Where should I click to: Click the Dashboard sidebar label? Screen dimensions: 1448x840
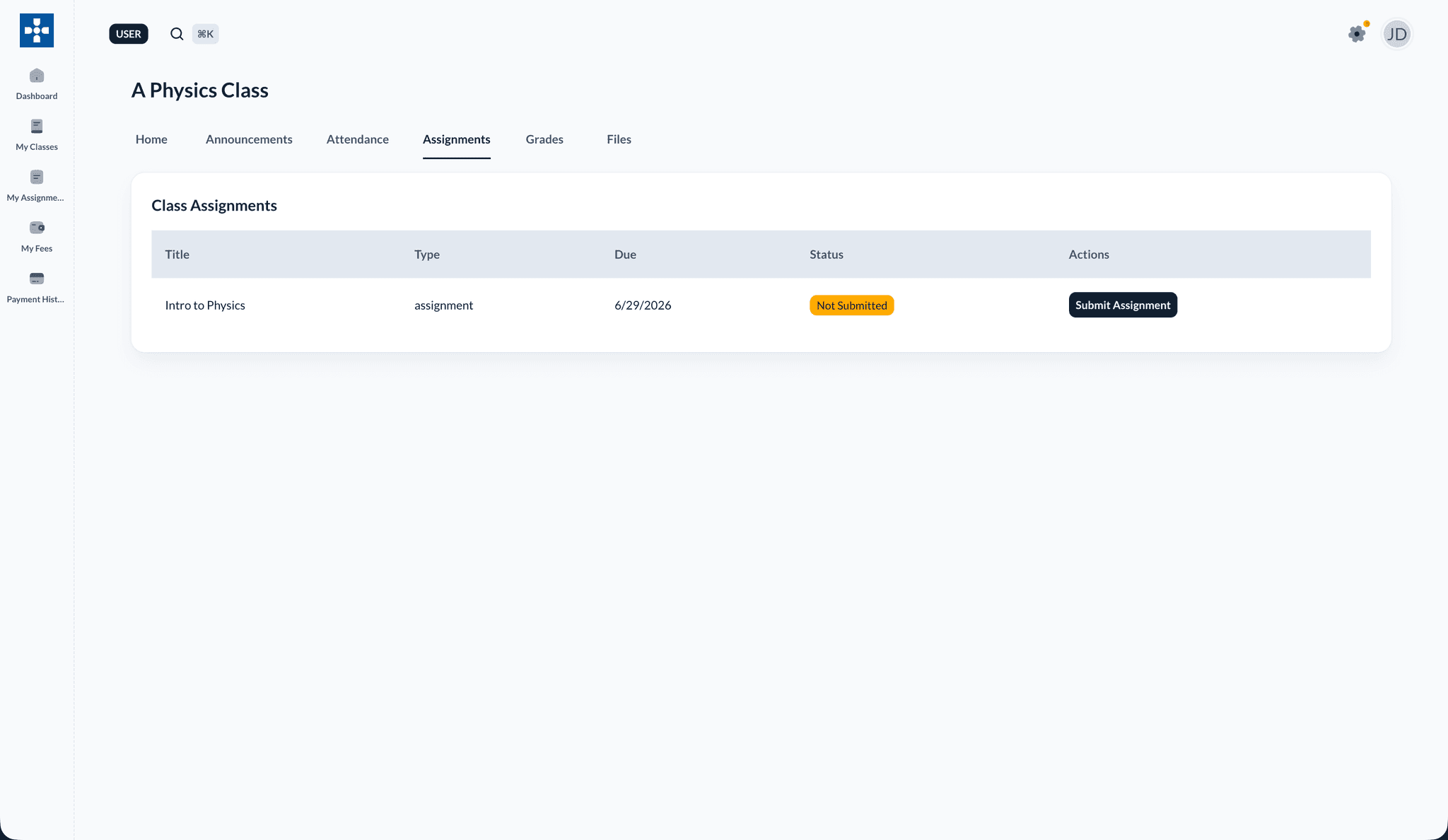coord(37,96)
